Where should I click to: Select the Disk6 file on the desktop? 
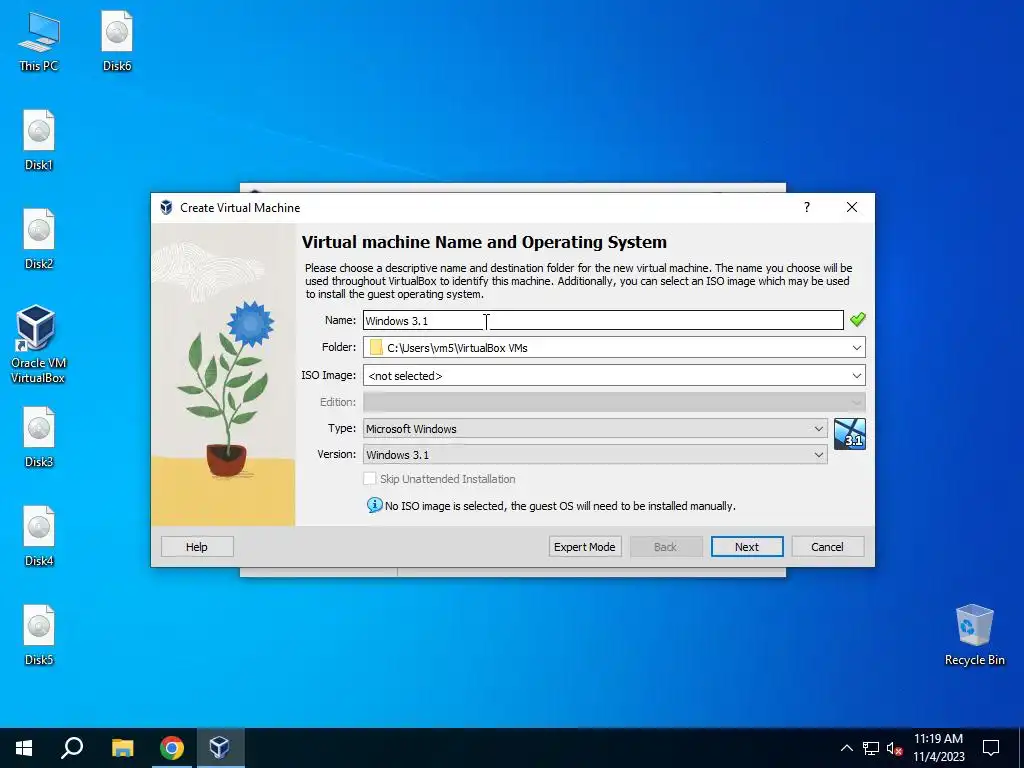(x=117, y=42)
